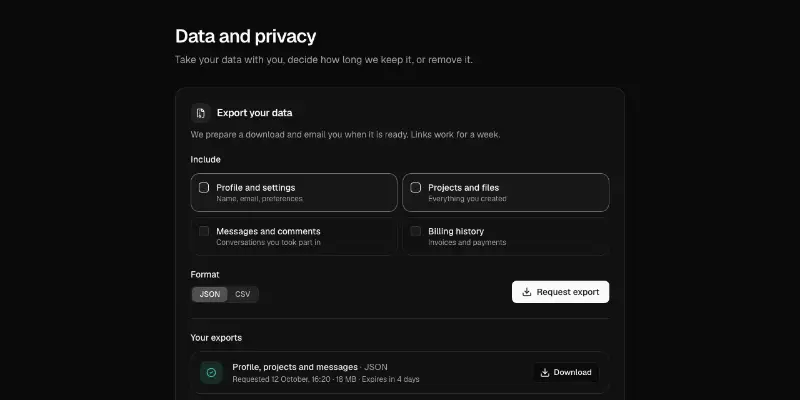Click the "Export your data" section title
Image resolution: width=800 pixels, height=400 pixels.
click(x=255, y=113)
